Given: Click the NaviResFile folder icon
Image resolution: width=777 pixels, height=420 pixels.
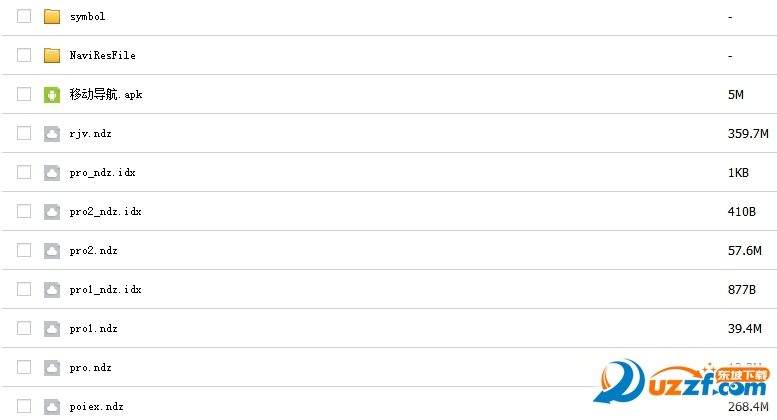Looking at the screenshot, I should (52, 56).
